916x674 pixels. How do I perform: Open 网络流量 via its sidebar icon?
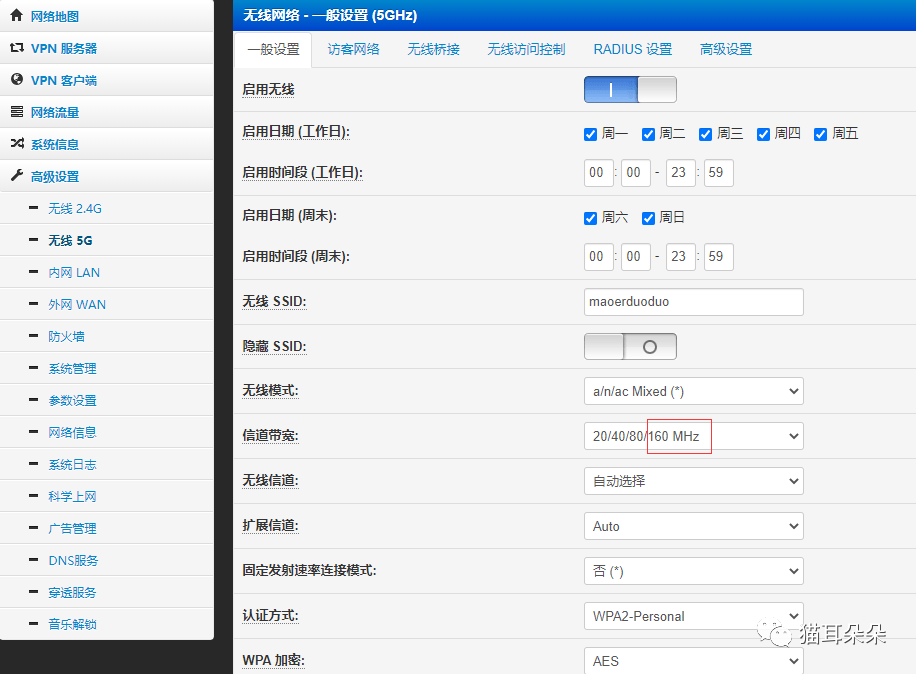pyautogui.click(x=17, y=111)
